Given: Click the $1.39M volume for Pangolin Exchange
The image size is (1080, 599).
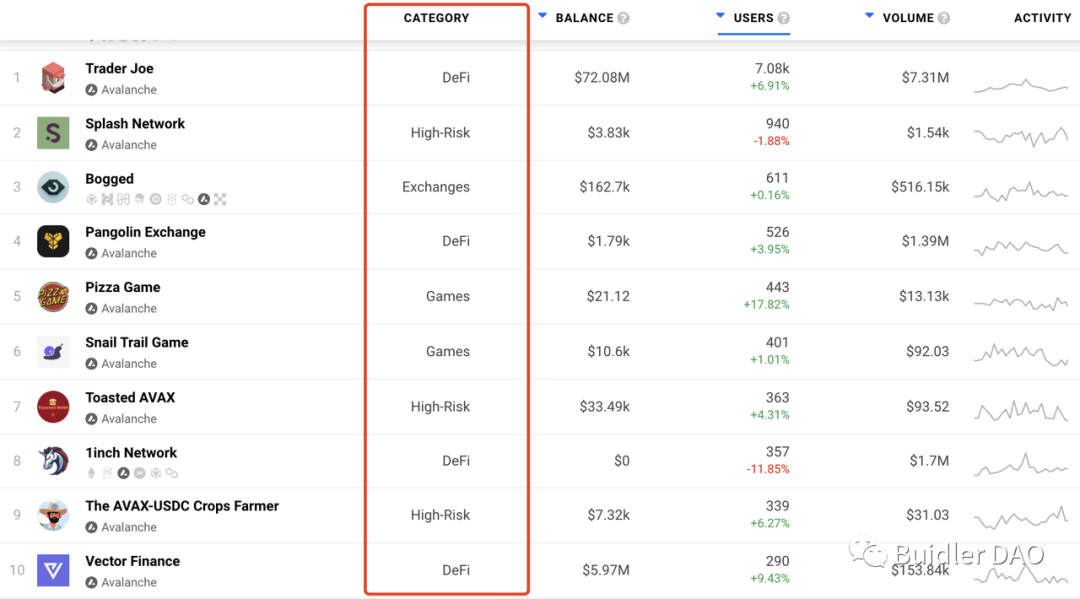Looking at the screenshot, I should click(925, 241).
